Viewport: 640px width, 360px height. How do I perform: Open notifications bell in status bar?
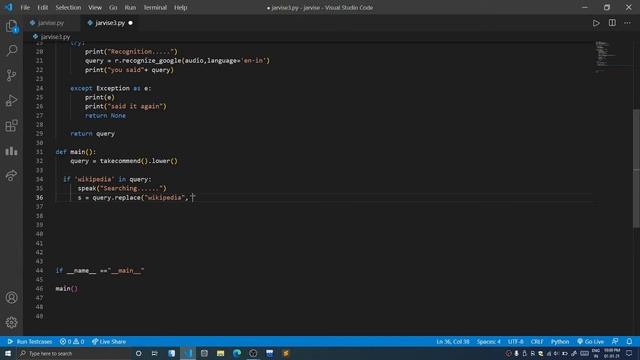click(629, 342)
